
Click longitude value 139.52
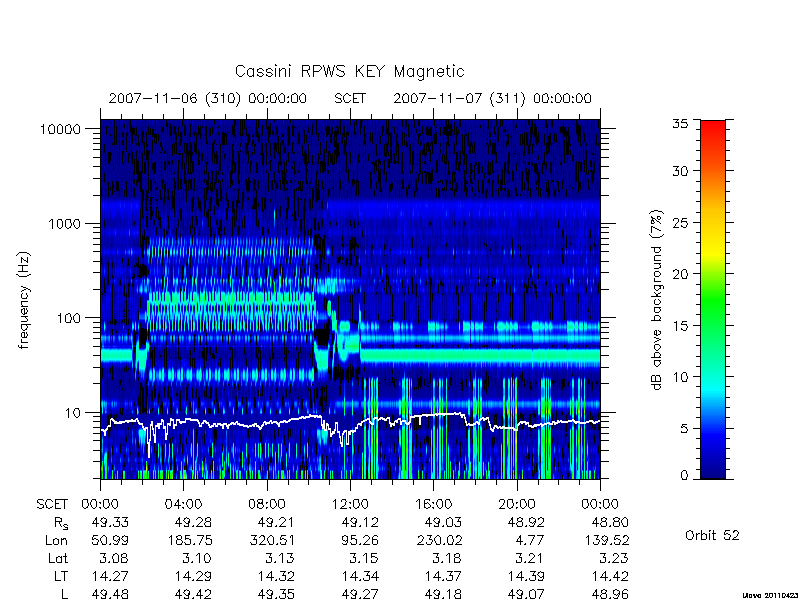coord(606,540)
